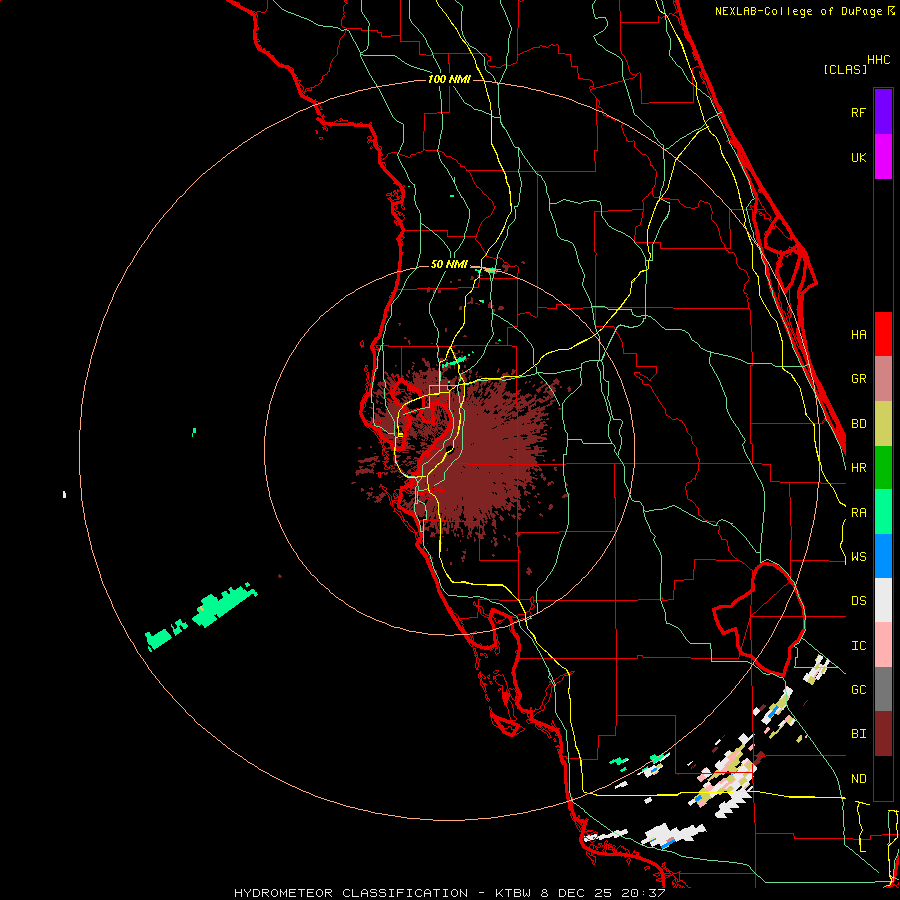The image size is (900, 900).
Task: Pick the bright green RA swatch
Action: (883, 512)
